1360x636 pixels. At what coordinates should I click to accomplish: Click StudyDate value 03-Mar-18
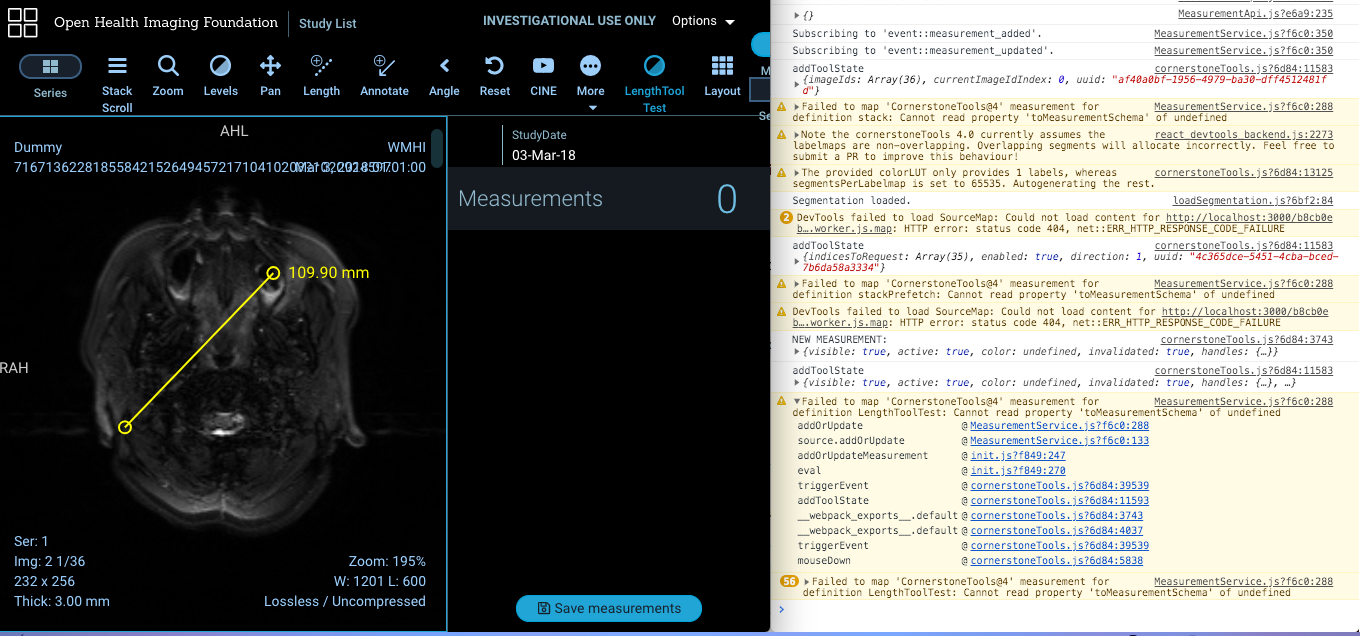pos(544,155)
